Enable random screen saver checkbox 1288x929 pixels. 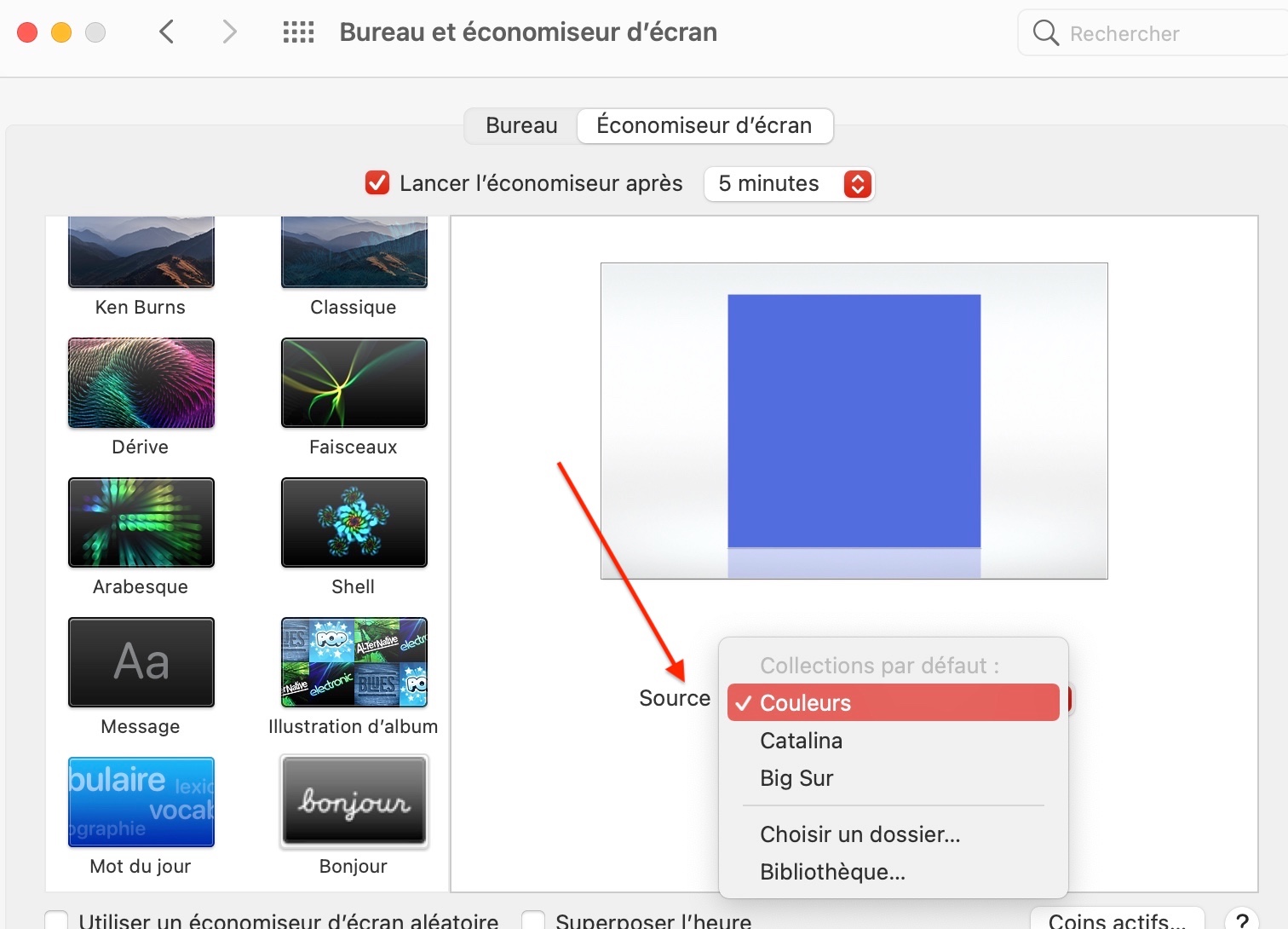pyautogui.click(x=56, y=920)
